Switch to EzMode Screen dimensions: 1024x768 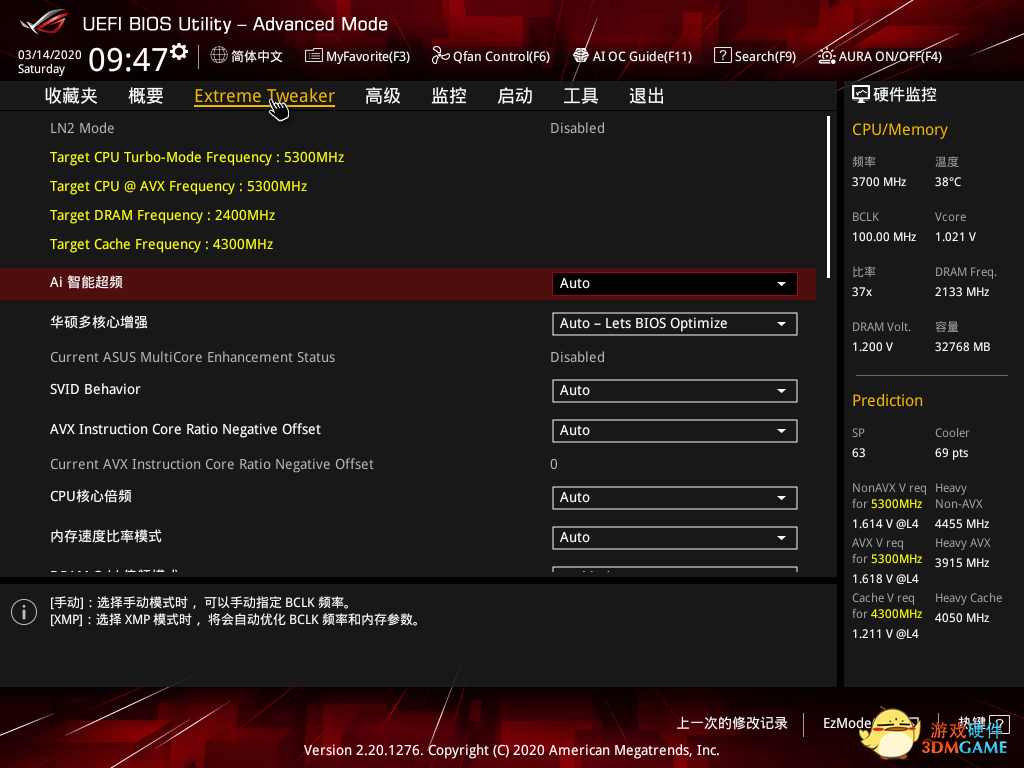[847, 723]
